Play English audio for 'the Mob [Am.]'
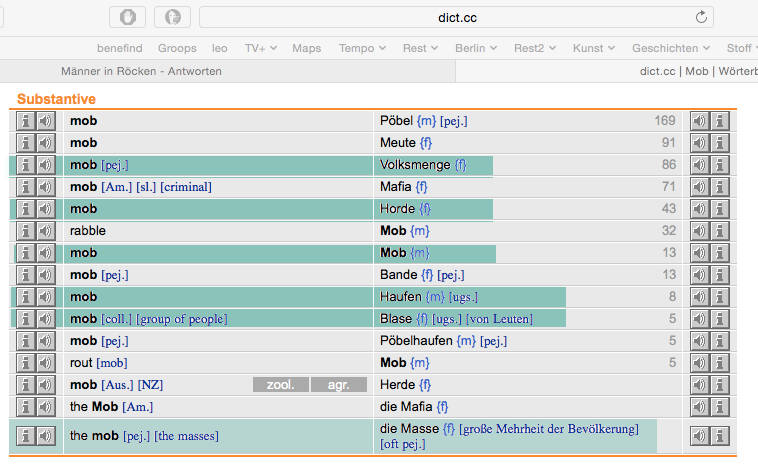 click(45, 407)
